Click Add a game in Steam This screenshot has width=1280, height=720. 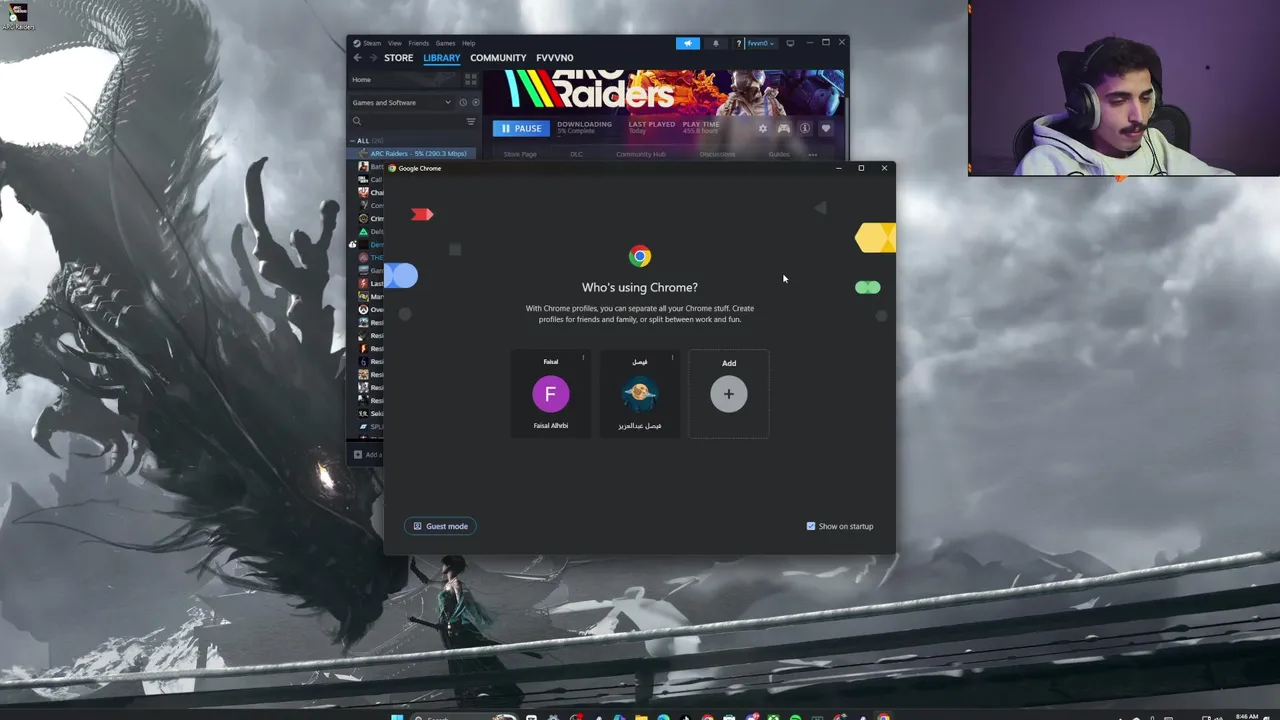(367, 455)
